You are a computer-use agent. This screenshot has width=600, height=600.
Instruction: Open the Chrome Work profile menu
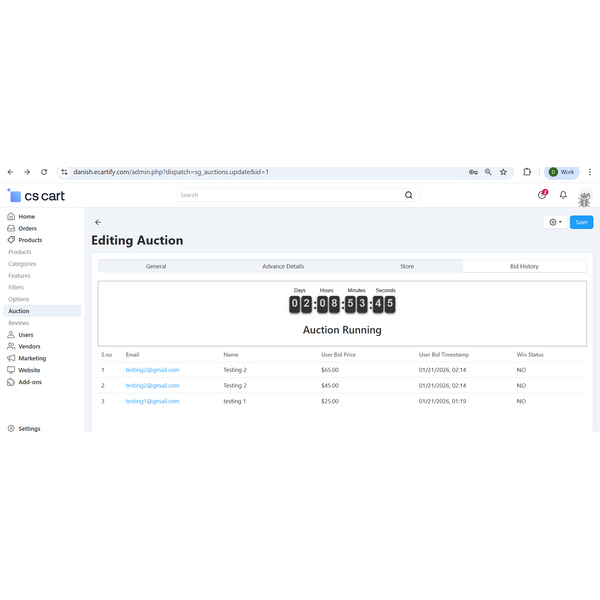click(562, 172)
